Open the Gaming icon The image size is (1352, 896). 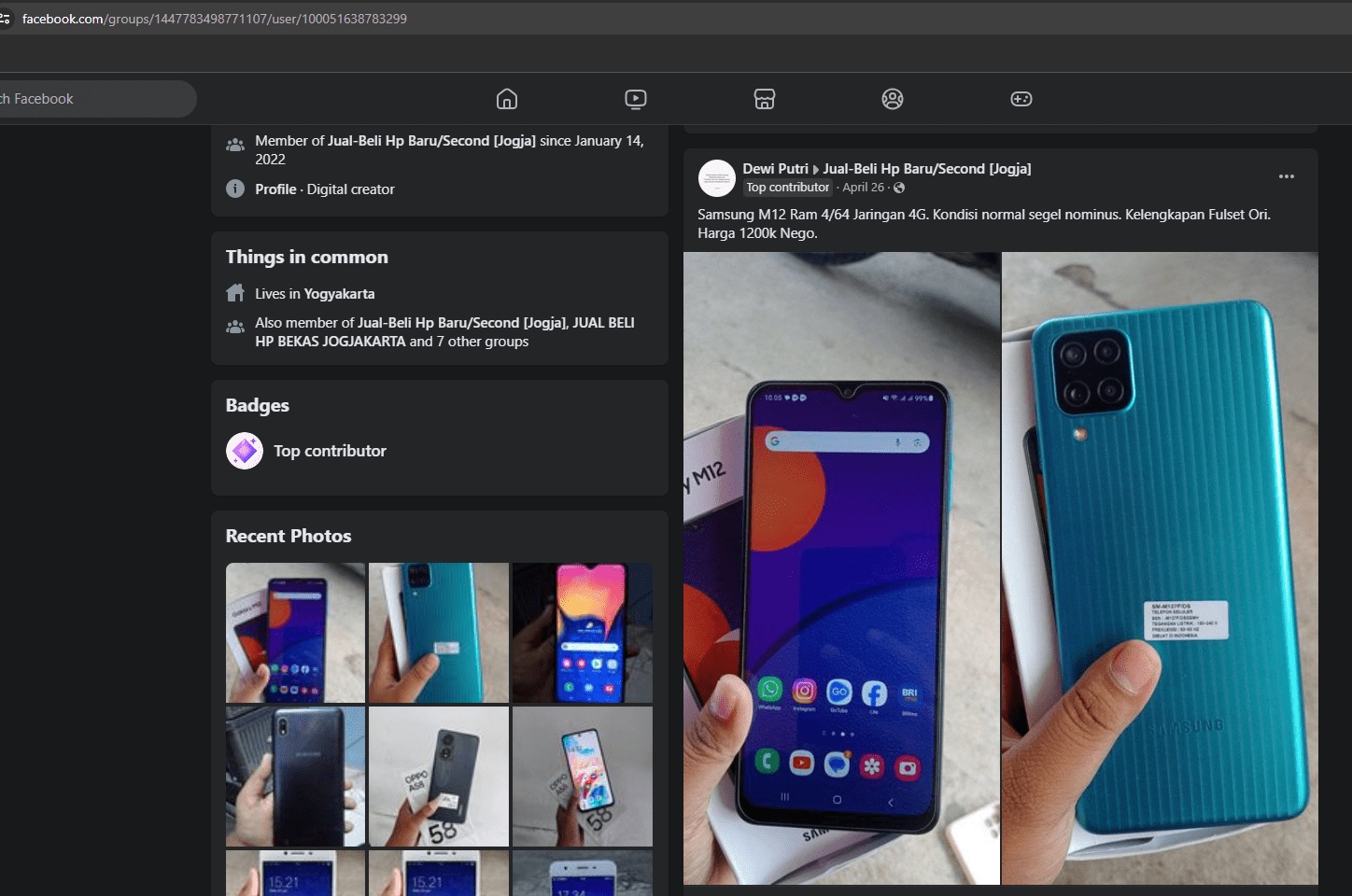(1021, 99)
